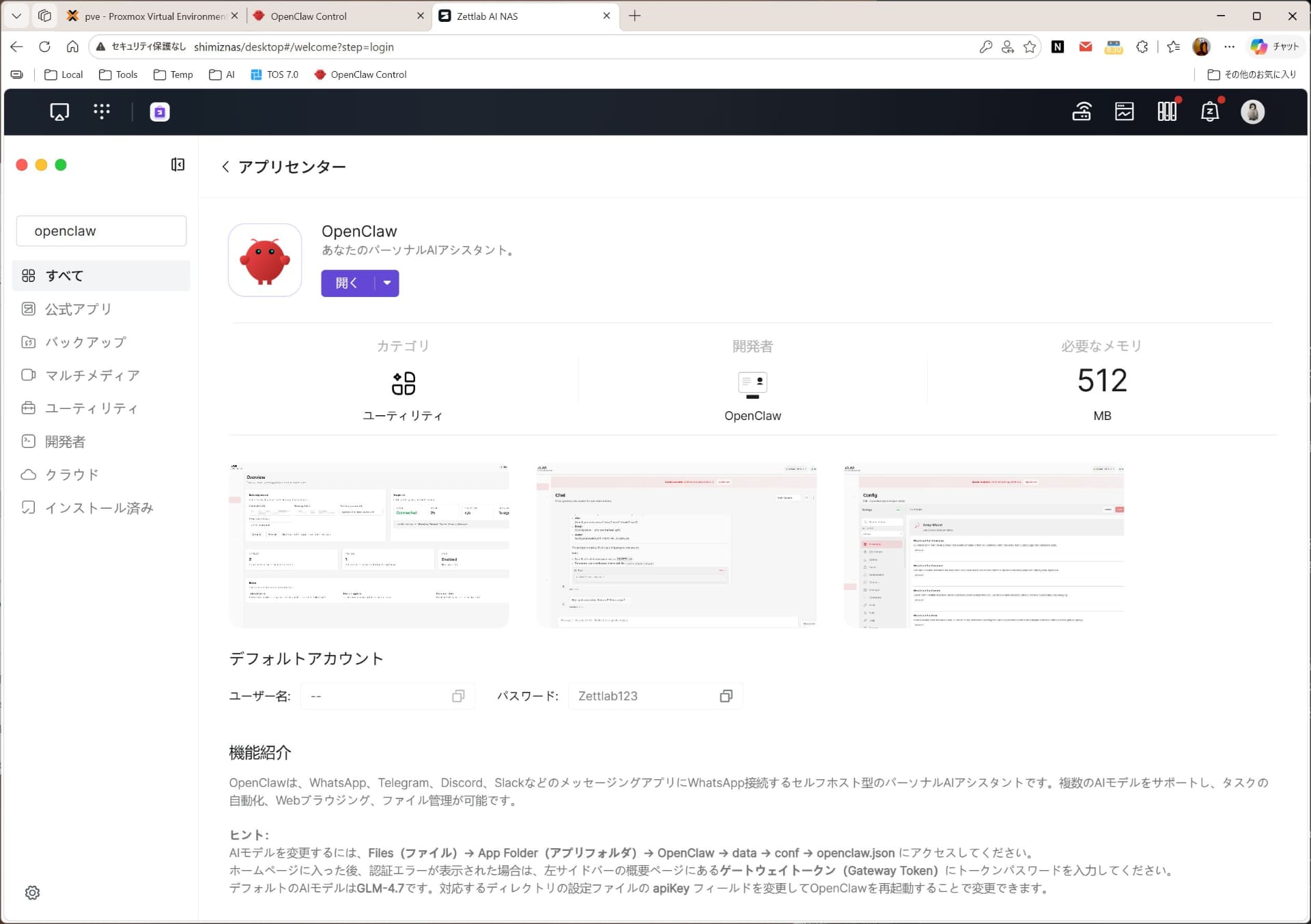Screen dimensions: 1311x924
Task: Open the browser favorites list icon
Action: (1173, 46)
